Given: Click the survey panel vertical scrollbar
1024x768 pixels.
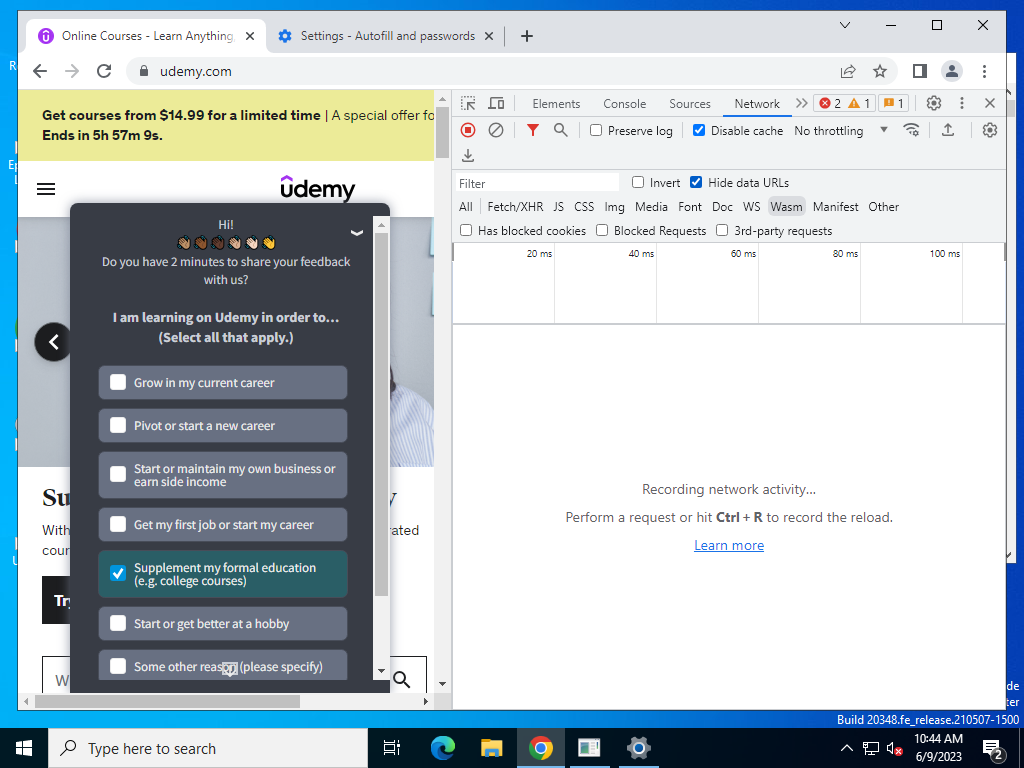Looking at the screenshot, I should (x=381, y=414).
